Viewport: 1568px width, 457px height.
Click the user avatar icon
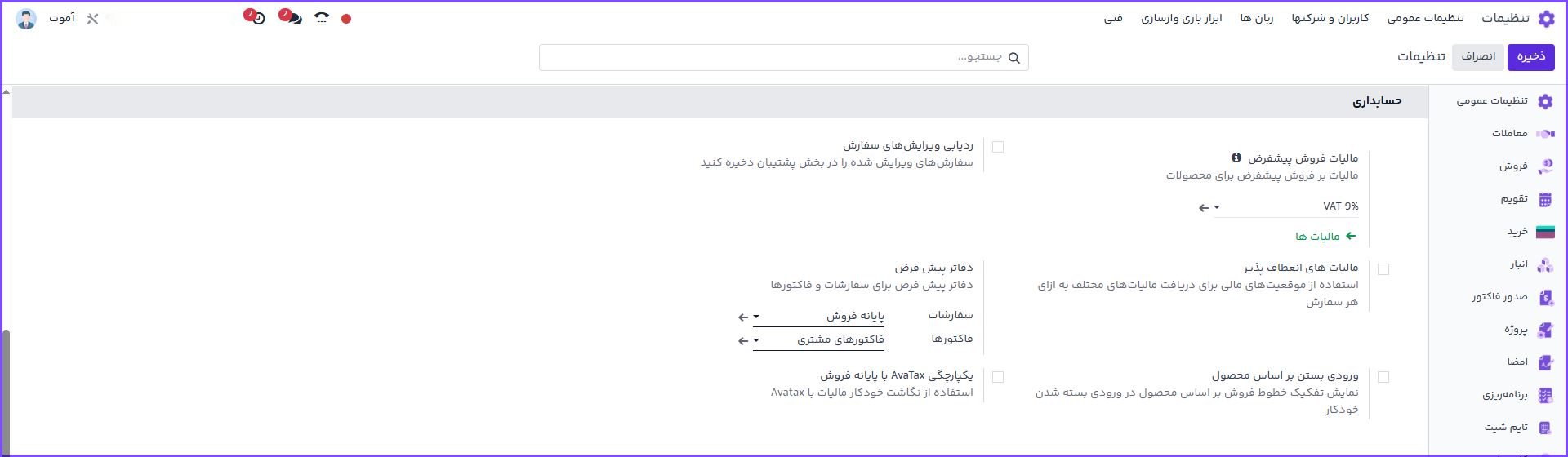pos(26,19)
